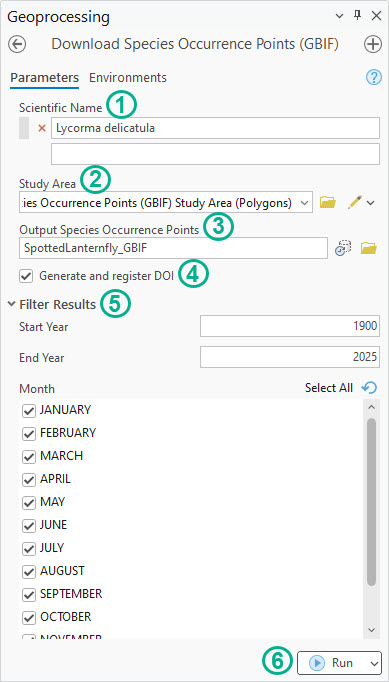Go back with the circled arrow icon
The height and width of the screenshot is (682, 389).
pyautogui.click(x=17, y=44)
